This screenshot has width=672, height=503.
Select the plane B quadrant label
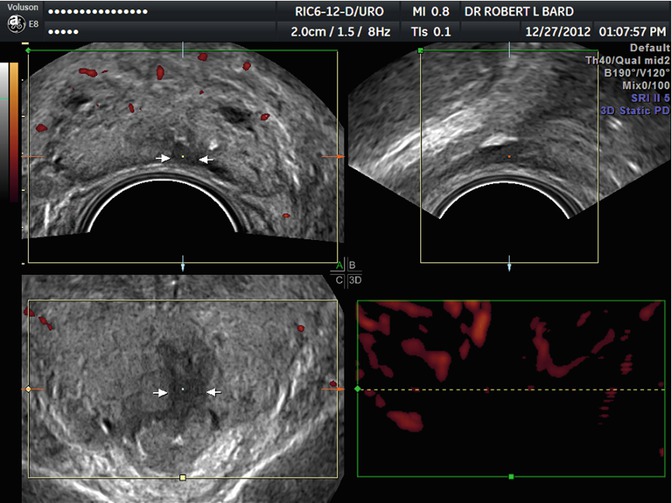point(352,265)
